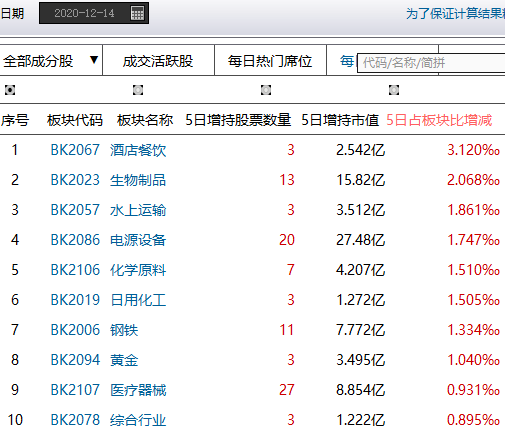
Task: Sort by 5日占板块比增减 column header
Action: tap(439, 120)
